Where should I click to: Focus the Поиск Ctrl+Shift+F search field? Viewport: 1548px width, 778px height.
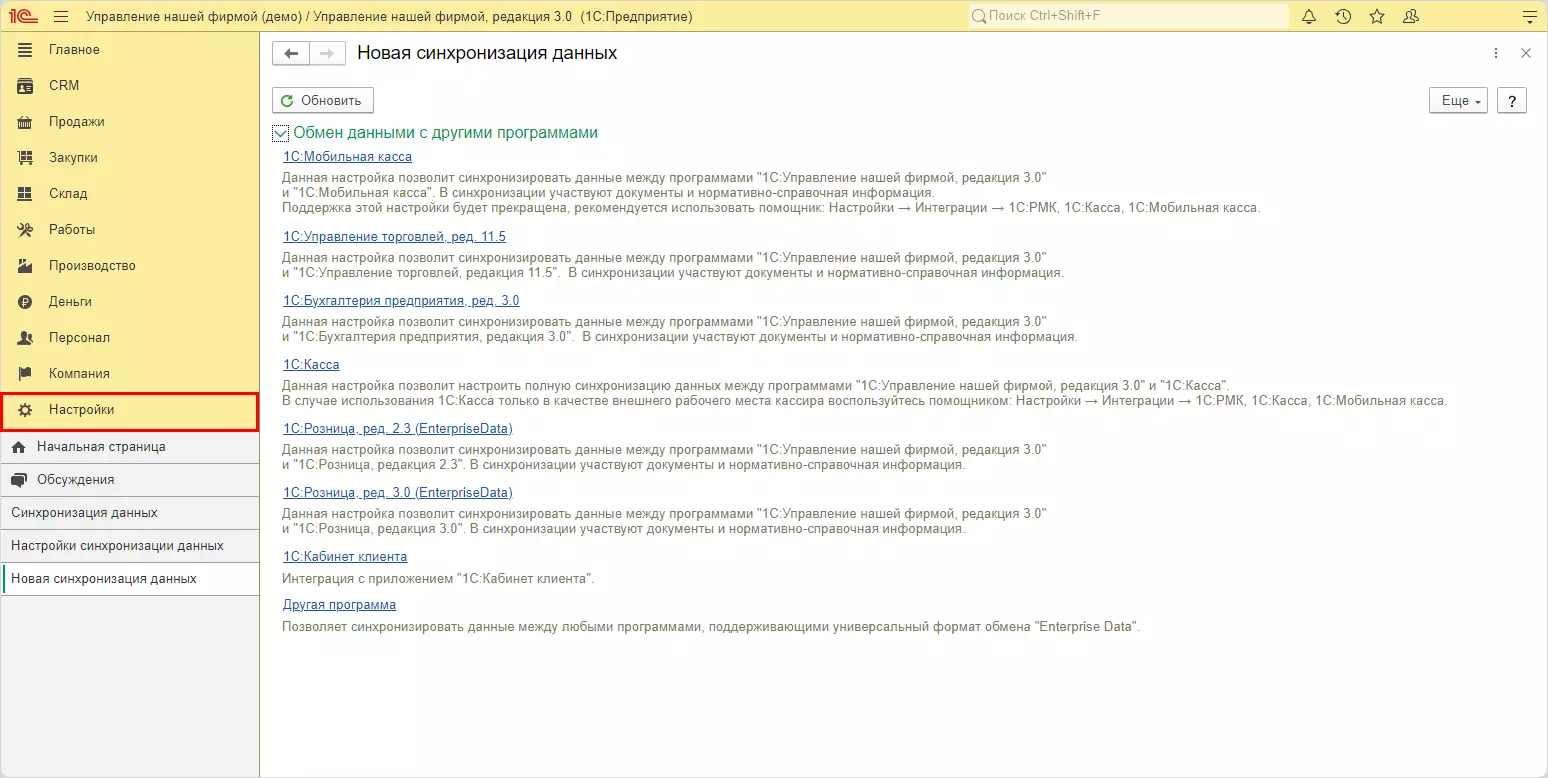(1129, 16)
